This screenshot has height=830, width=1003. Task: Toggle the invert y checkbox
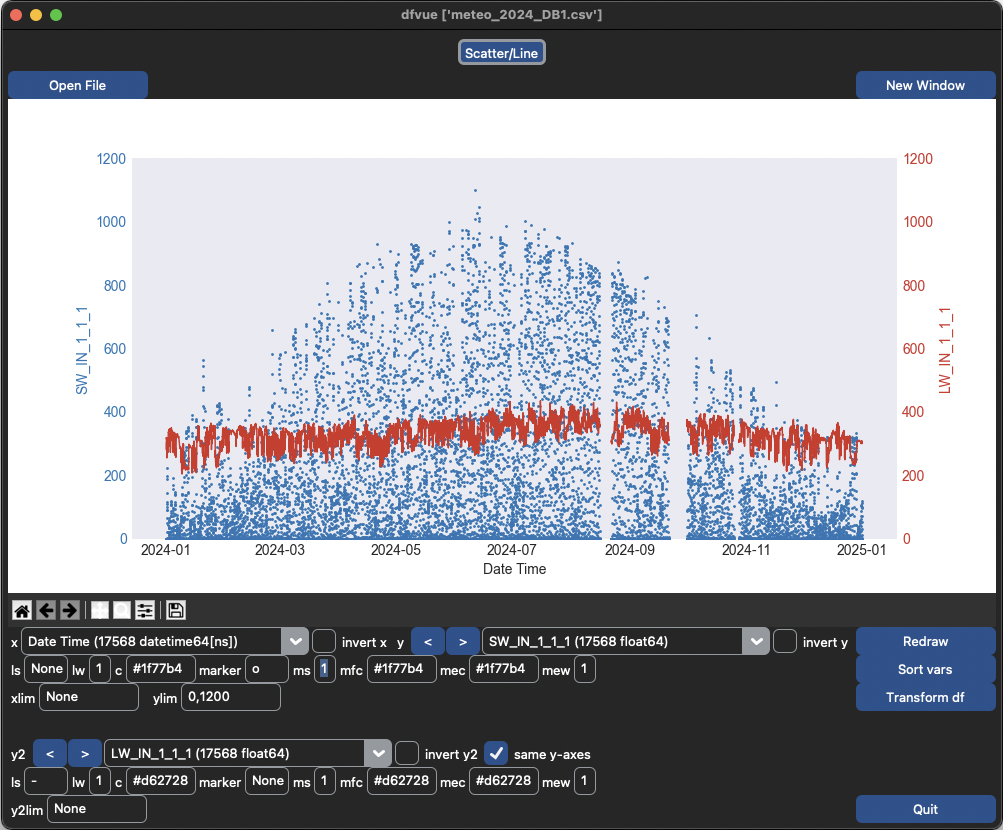[785, 641]
